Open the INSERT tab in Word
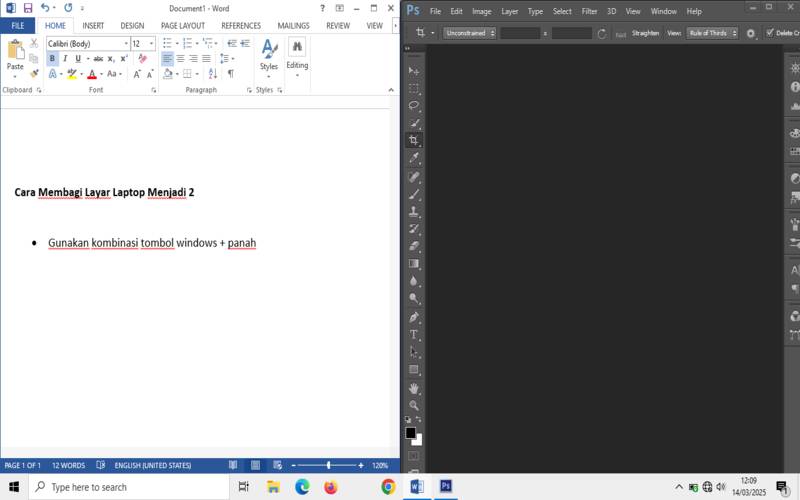This screenshot has height=500, width=800. (93, 26)
